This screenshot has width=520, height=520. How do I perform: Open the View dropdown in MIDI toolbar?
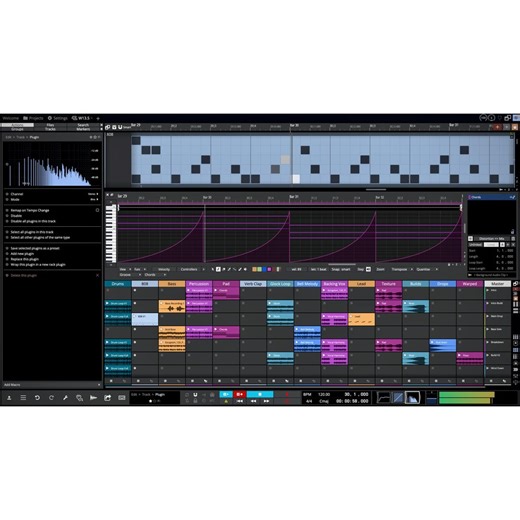click(125, 269)
